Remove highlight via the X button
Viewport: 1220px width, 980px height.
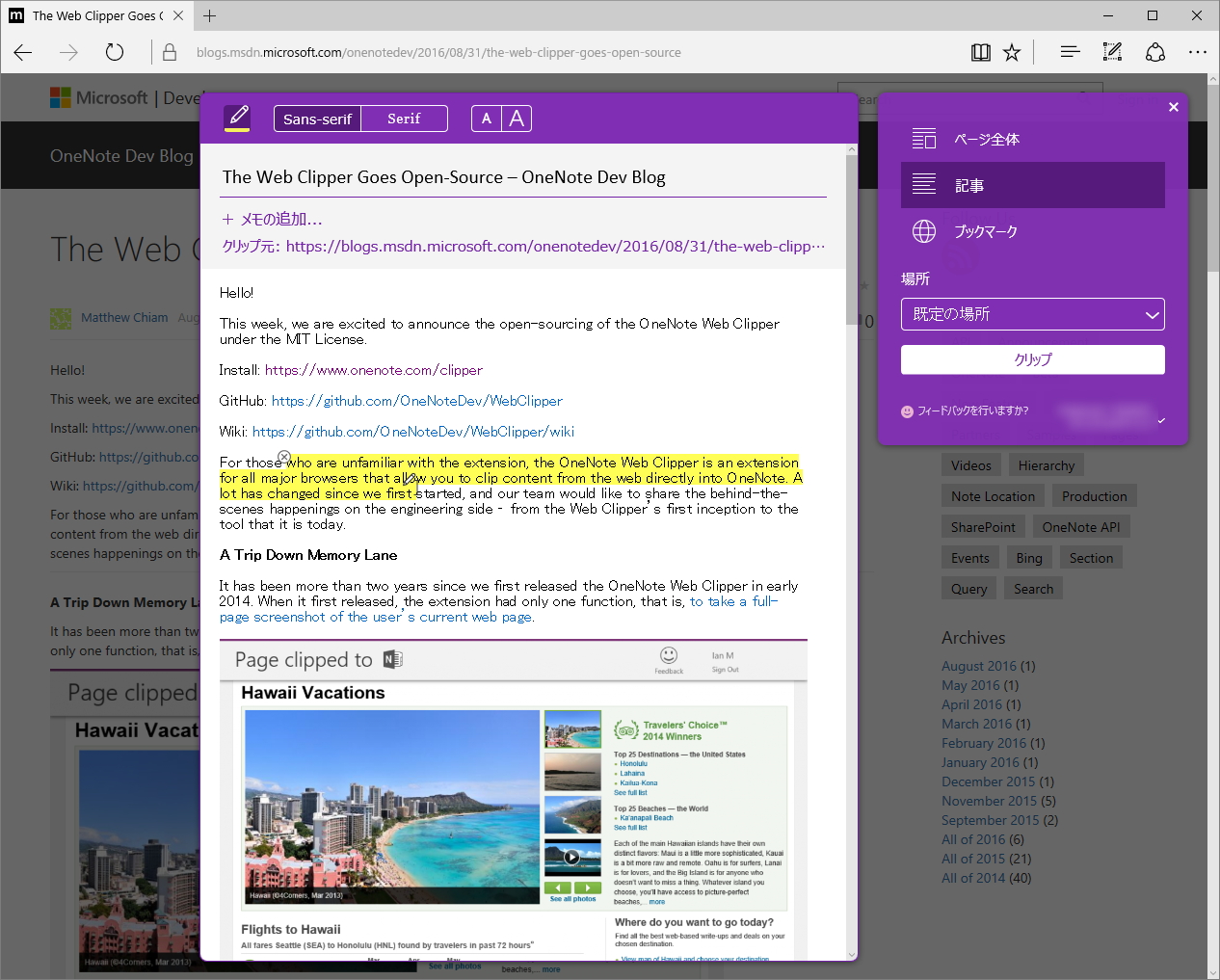pyautogui.click(x=284, y=457)
